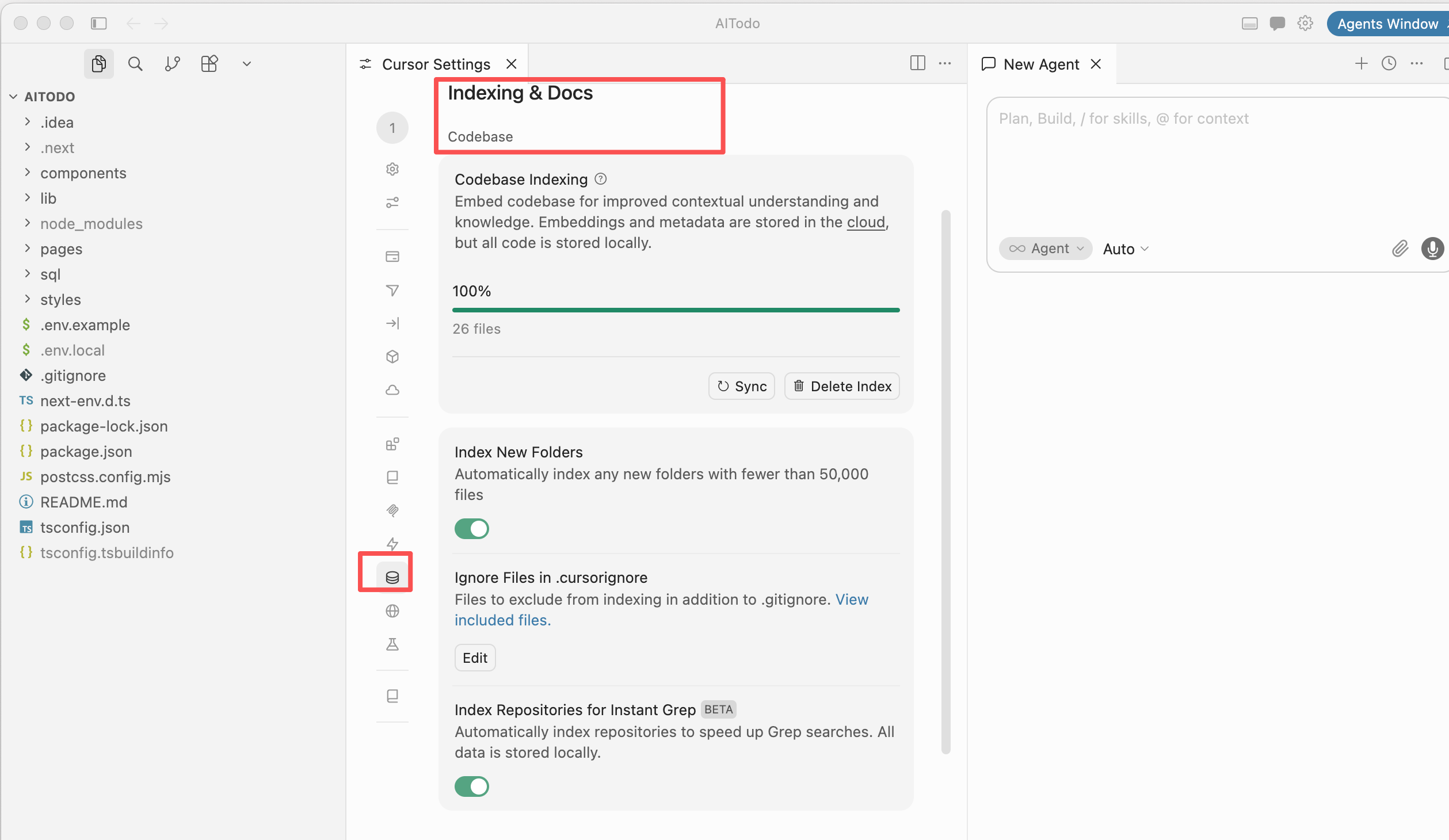Select the cube icon in the settings sidebar
Image resolution: width=1449 pixels, height=840 pixels.
392,357
